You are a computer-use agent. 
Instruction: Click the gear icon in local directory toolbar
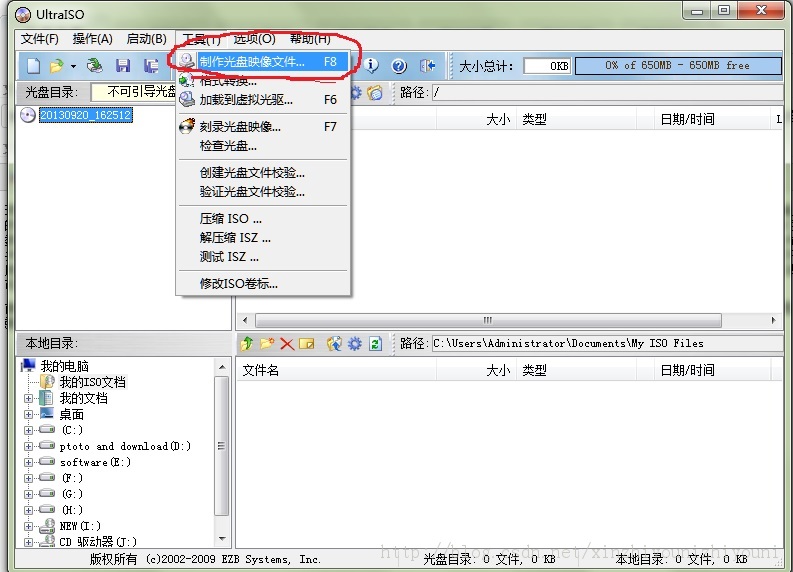point(355,344)
